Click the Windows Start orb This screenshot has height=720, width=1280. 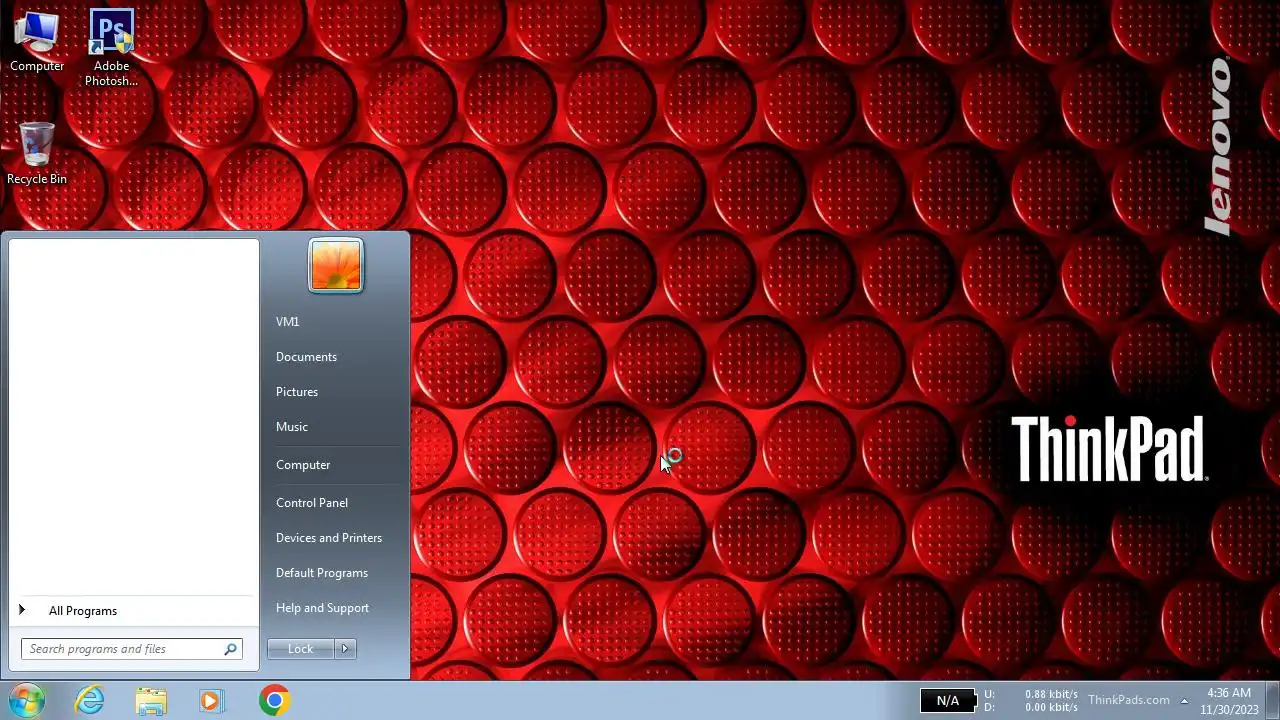pos(27,700)
